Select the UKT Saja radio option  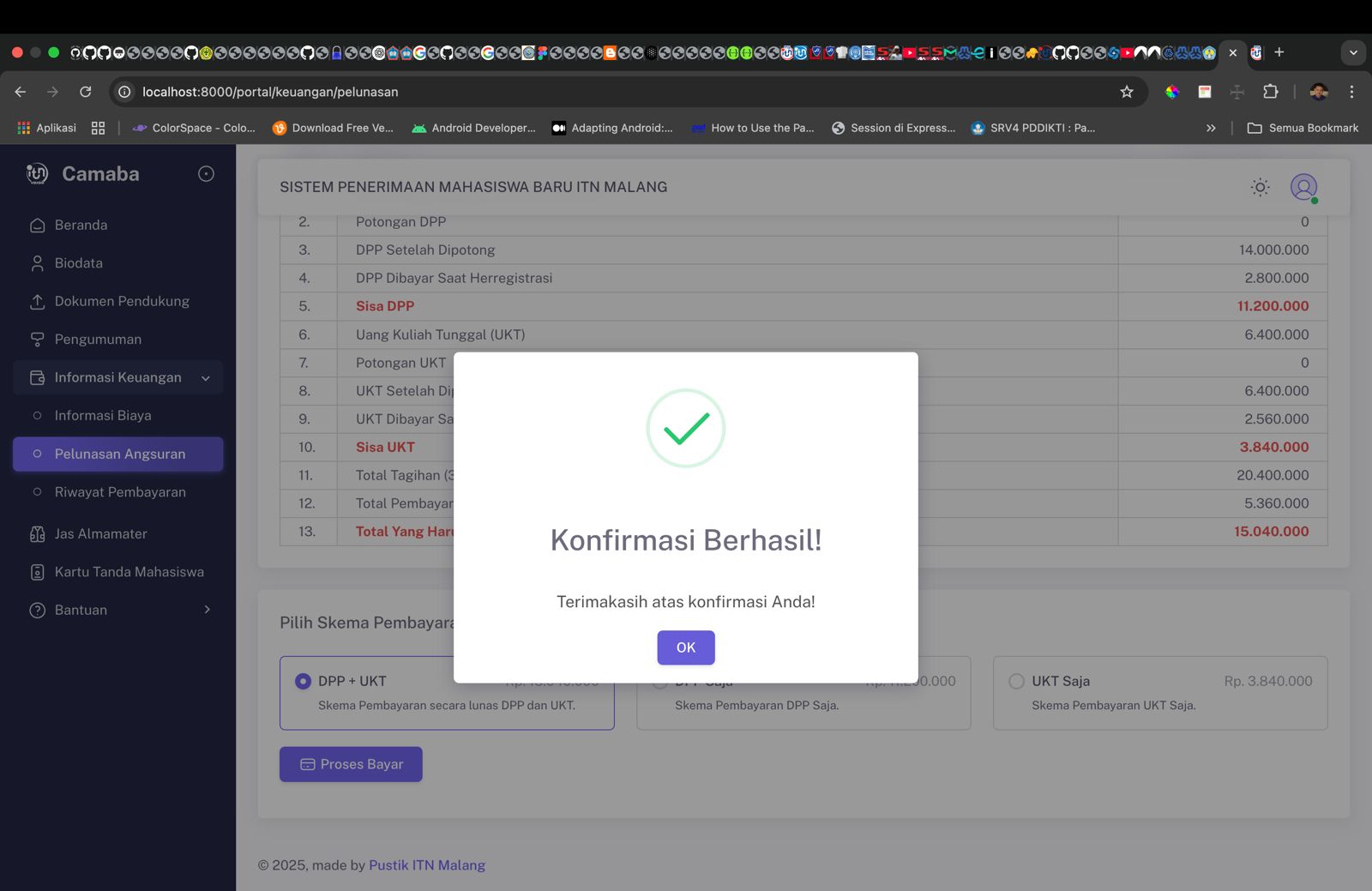coord(1016,681)
